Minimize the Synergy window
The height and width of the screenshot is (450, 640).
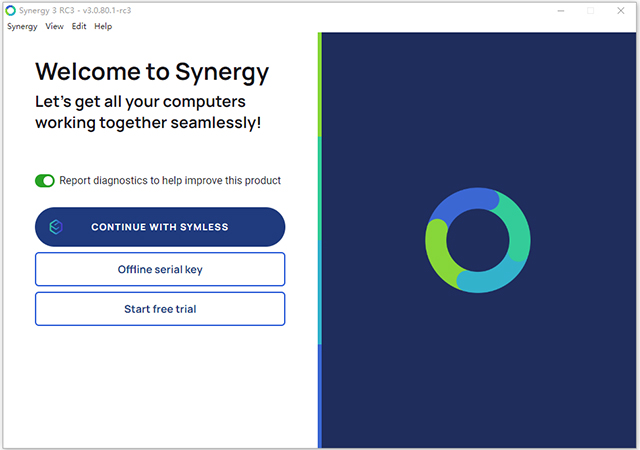tap(561, 11)
